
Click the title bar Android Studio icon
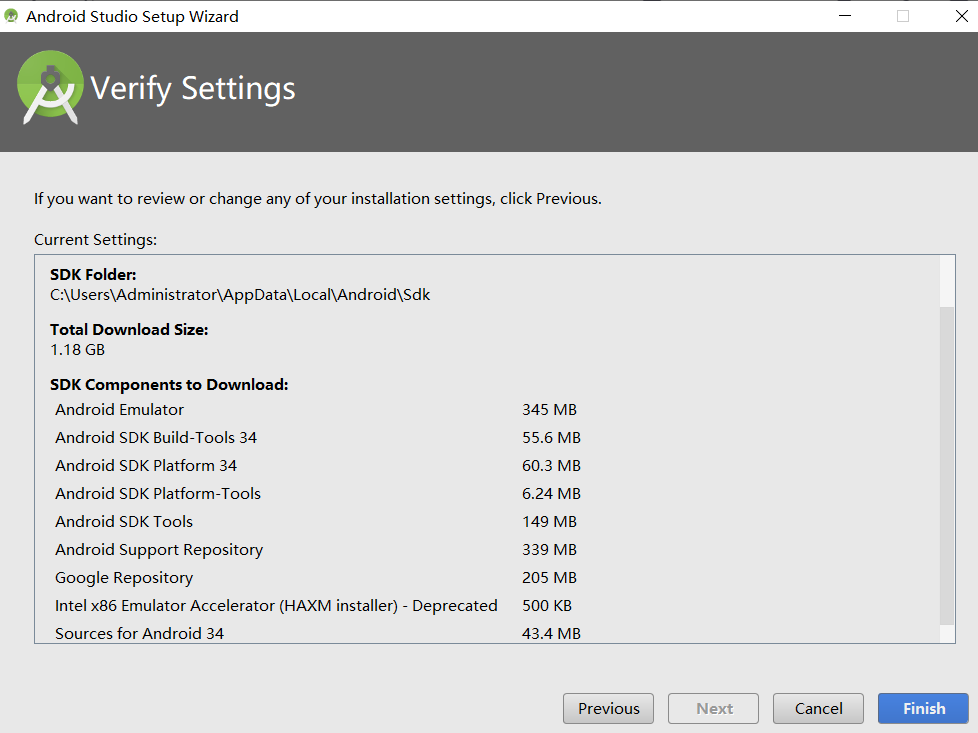[11, 16]
